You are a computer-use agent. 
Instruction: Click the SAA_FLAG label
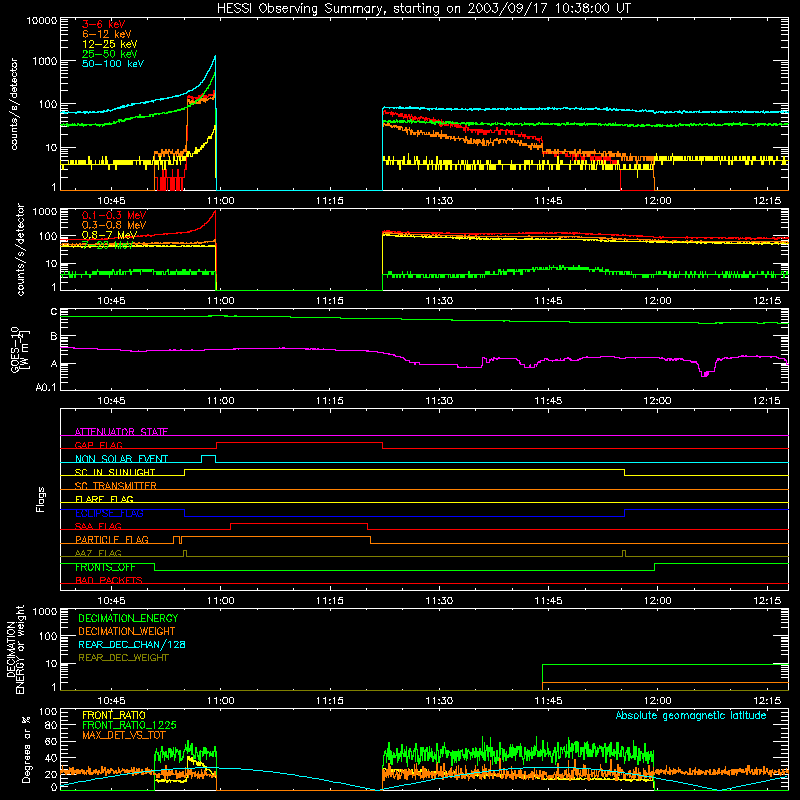(98, 526)
